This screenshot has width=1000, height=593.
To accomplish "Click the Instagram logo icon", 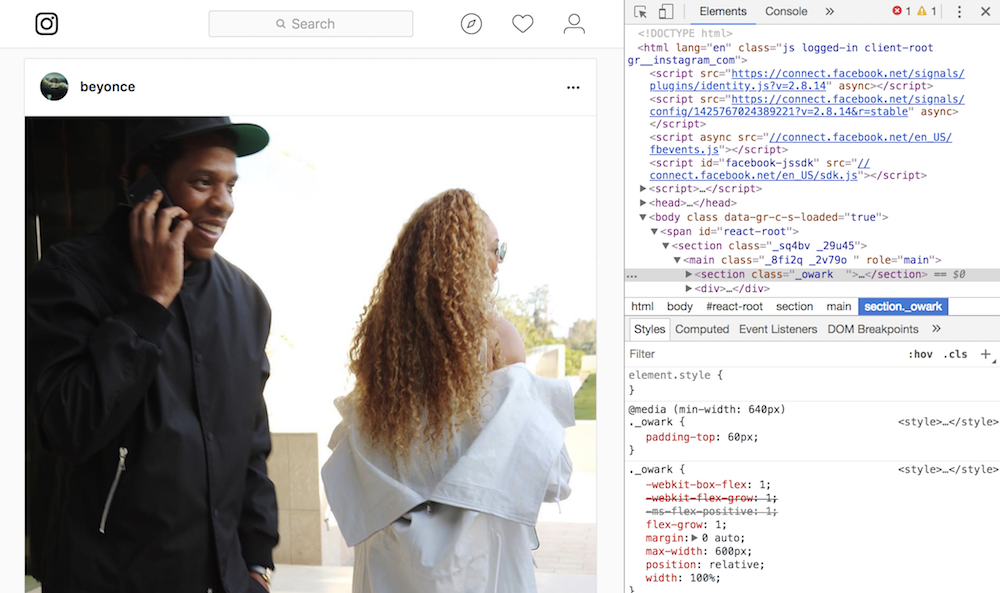I will 47,24.
